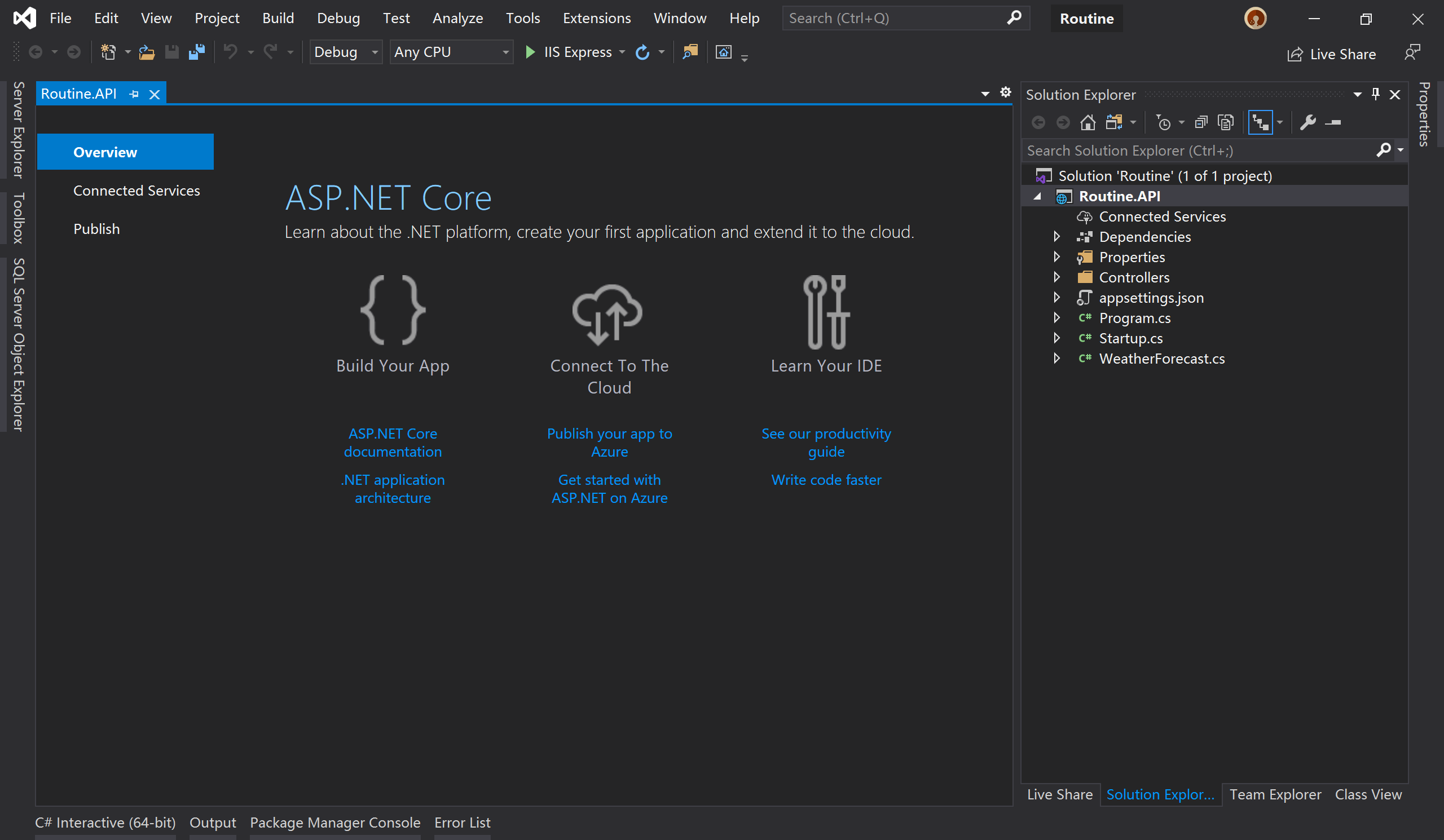The width and height of the screenshot is (1444, 840).
Task: Click the Live Share button
Action: click(1332, 54)
